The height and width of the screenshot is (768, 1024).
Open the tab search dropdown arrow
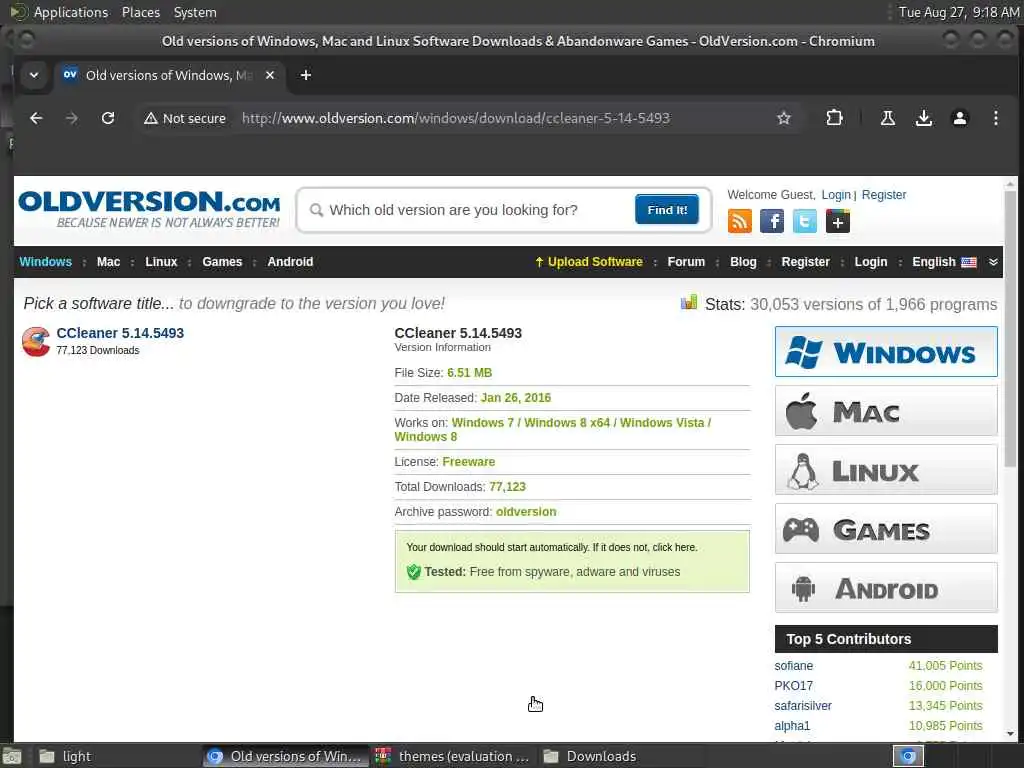coord(34,75)
